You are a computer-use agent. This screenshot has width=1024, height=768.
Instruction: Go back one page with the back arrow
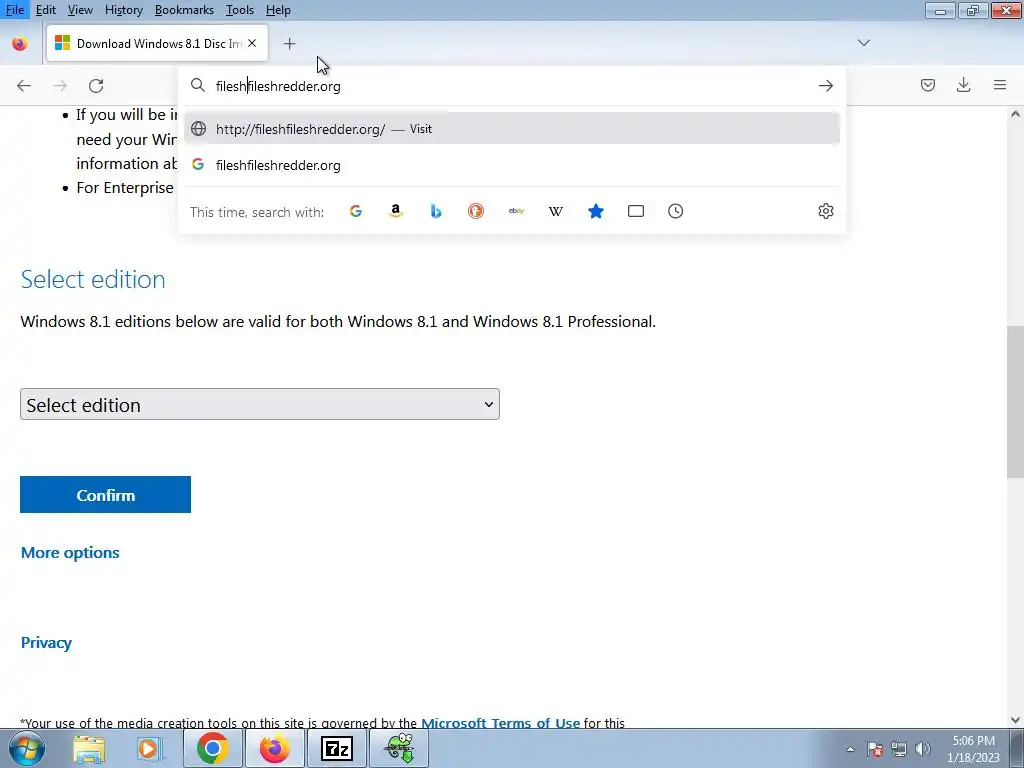click(24, 86)
